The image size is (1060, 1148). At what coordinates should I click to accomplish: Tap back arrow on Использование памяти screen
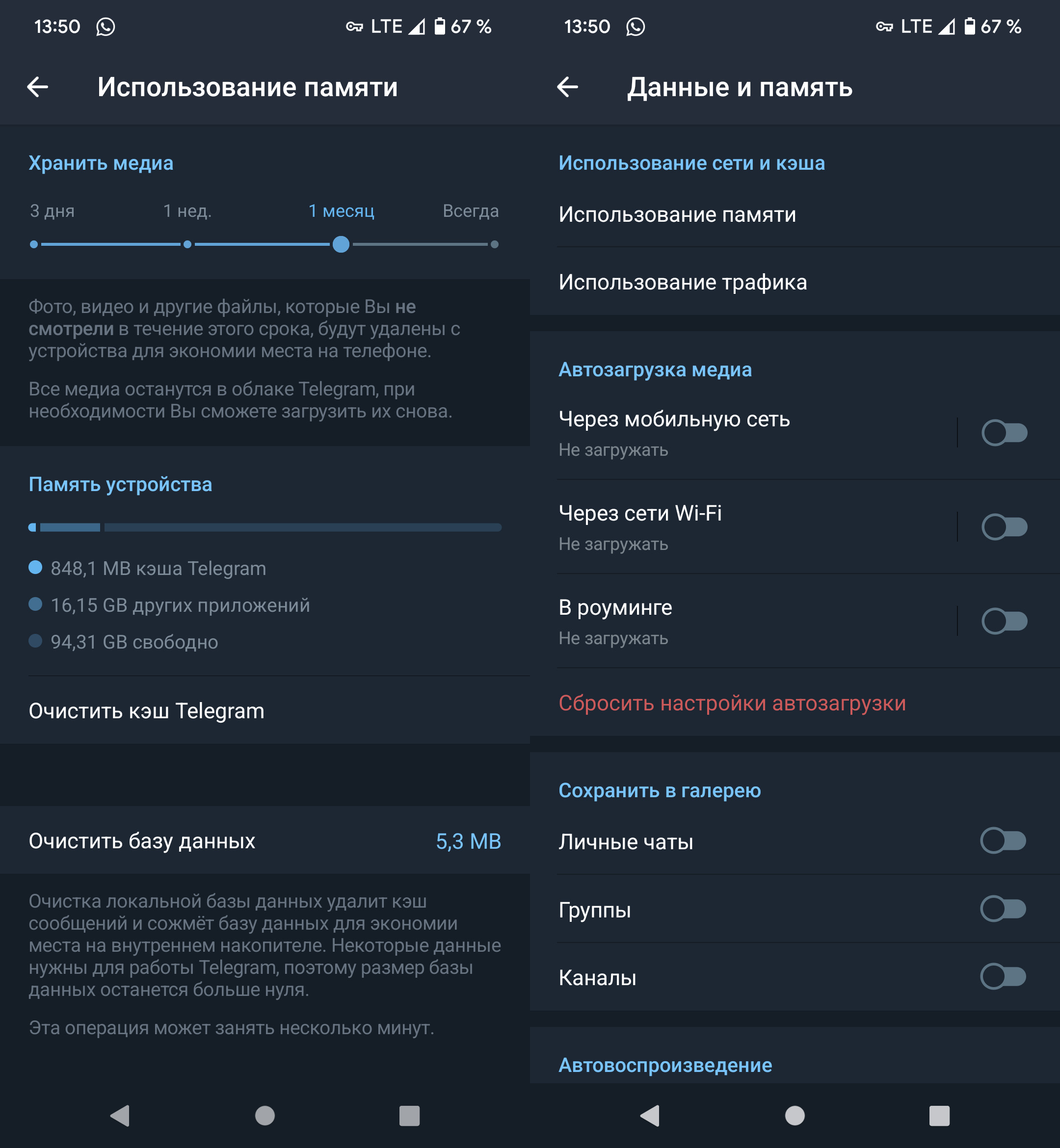click(x=38, y=87)
